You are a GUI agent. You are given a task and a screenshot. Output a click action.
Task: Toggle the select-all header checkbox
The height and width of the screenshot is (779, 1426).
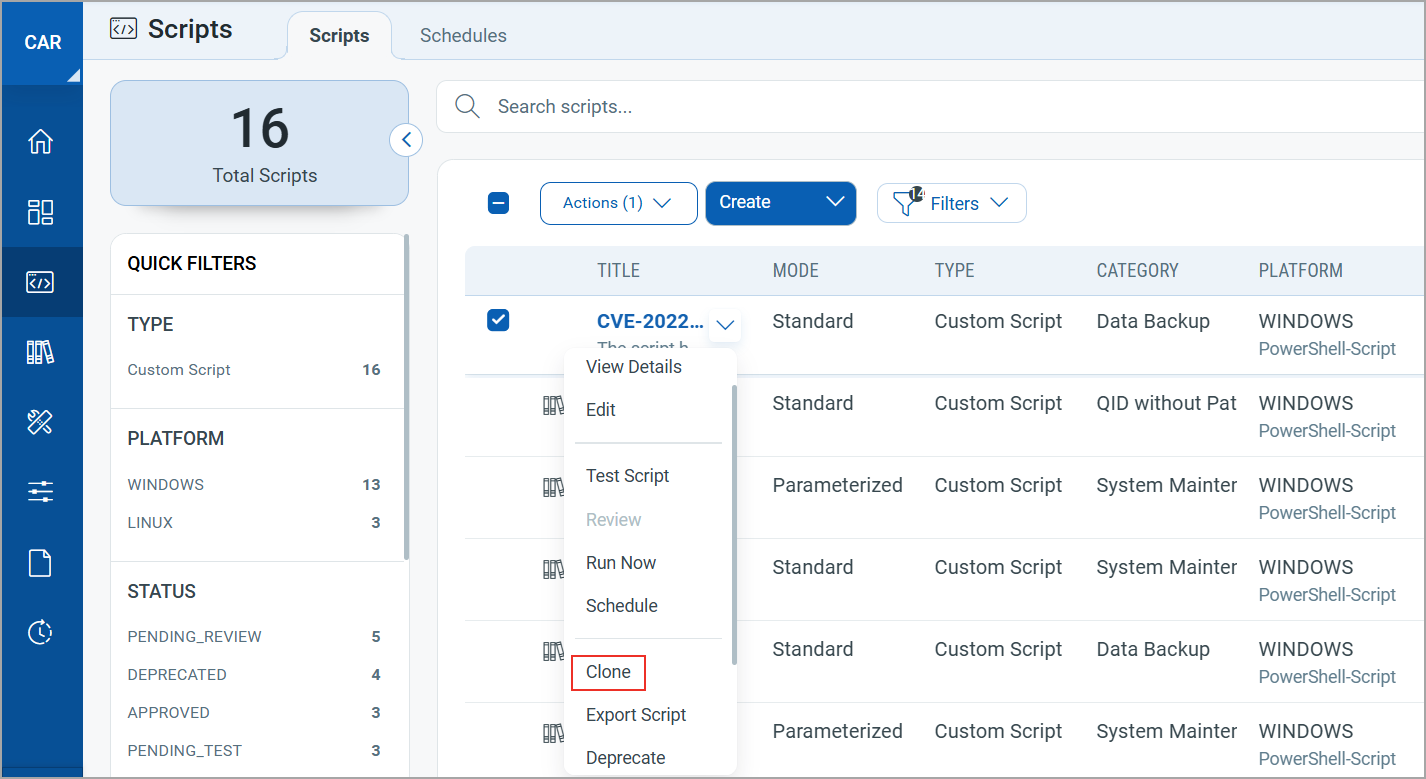click(x=498, y=203)
